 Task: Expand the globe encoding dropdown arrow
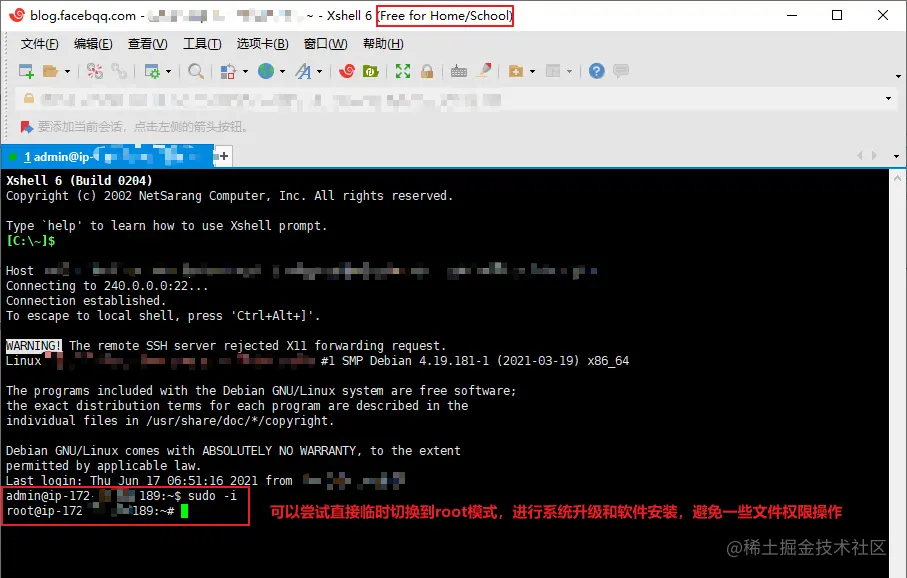click(x=282, y=71)
